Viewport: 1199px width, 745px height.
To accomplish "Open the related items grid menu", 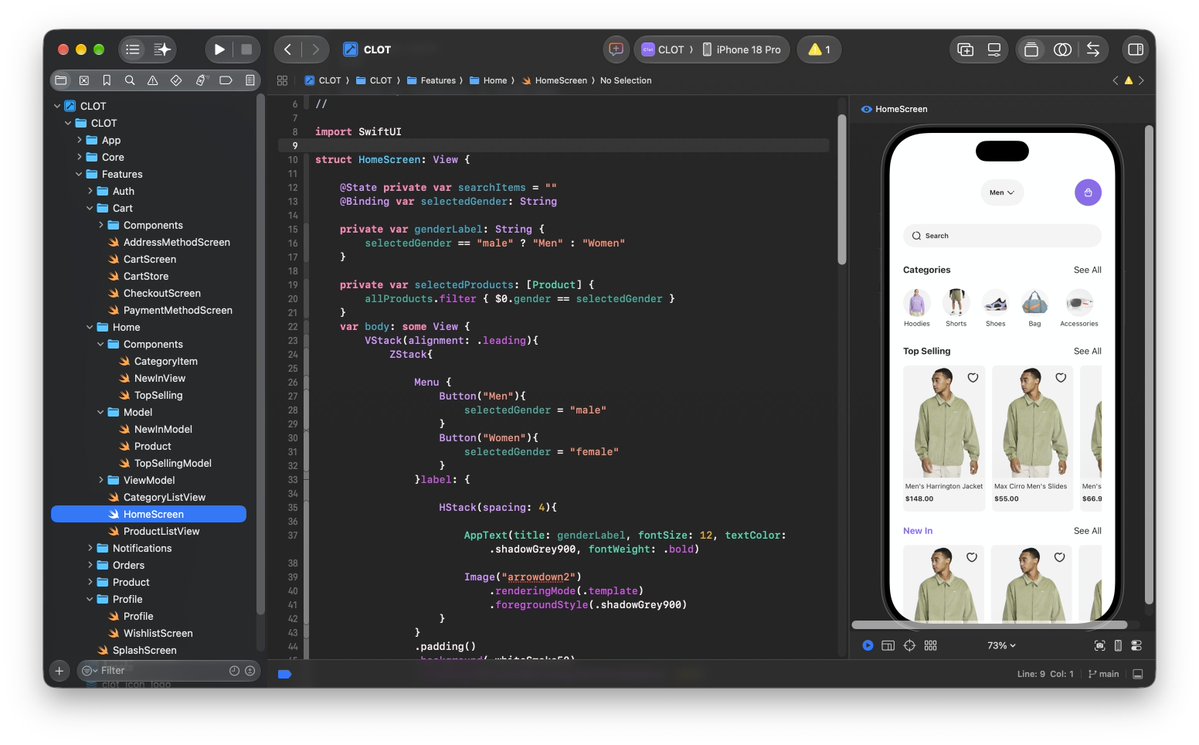I will point(282,80).
